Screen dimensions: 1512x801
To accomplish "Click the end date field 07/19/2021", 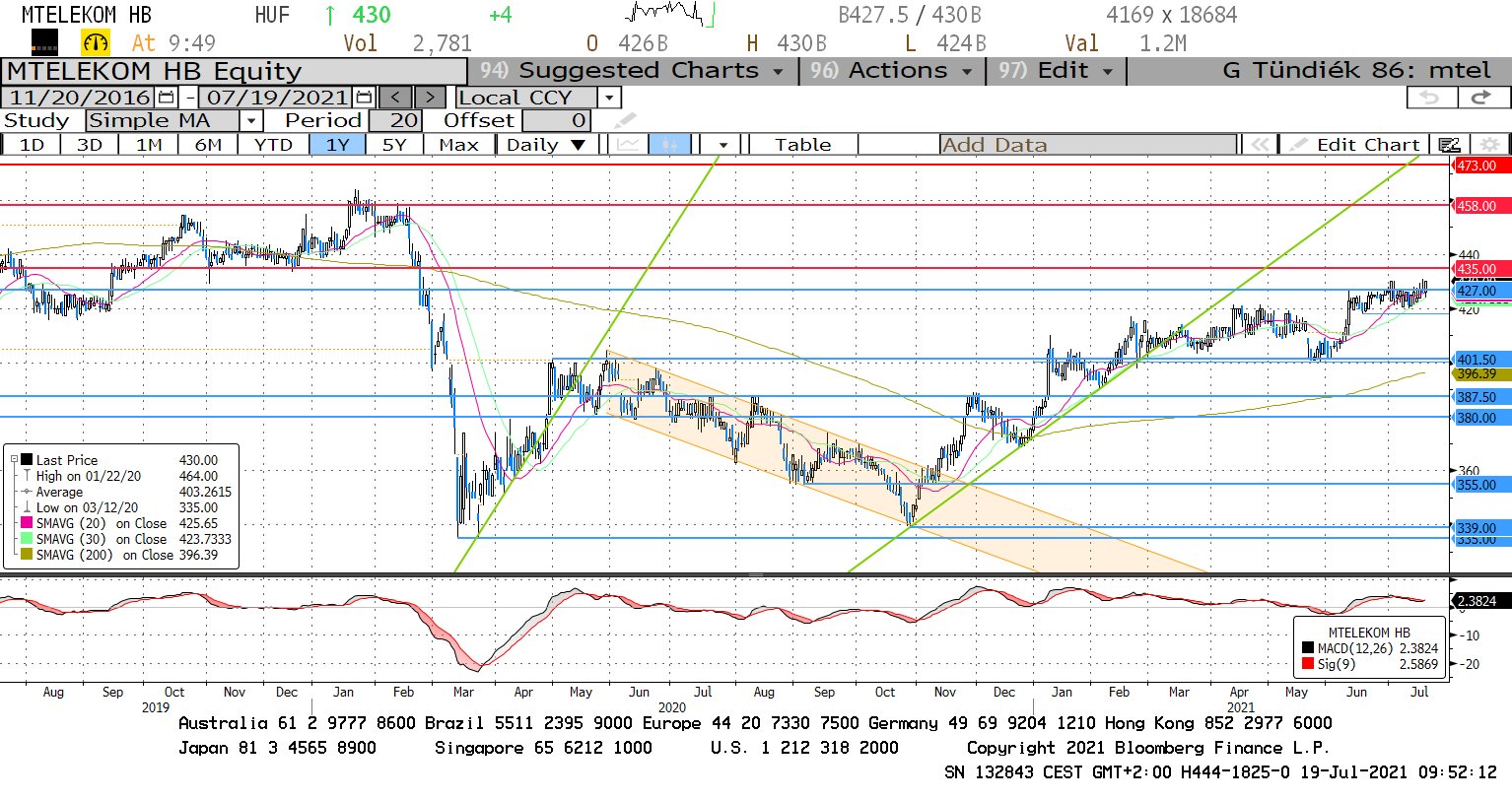I will tap(277, 98).
